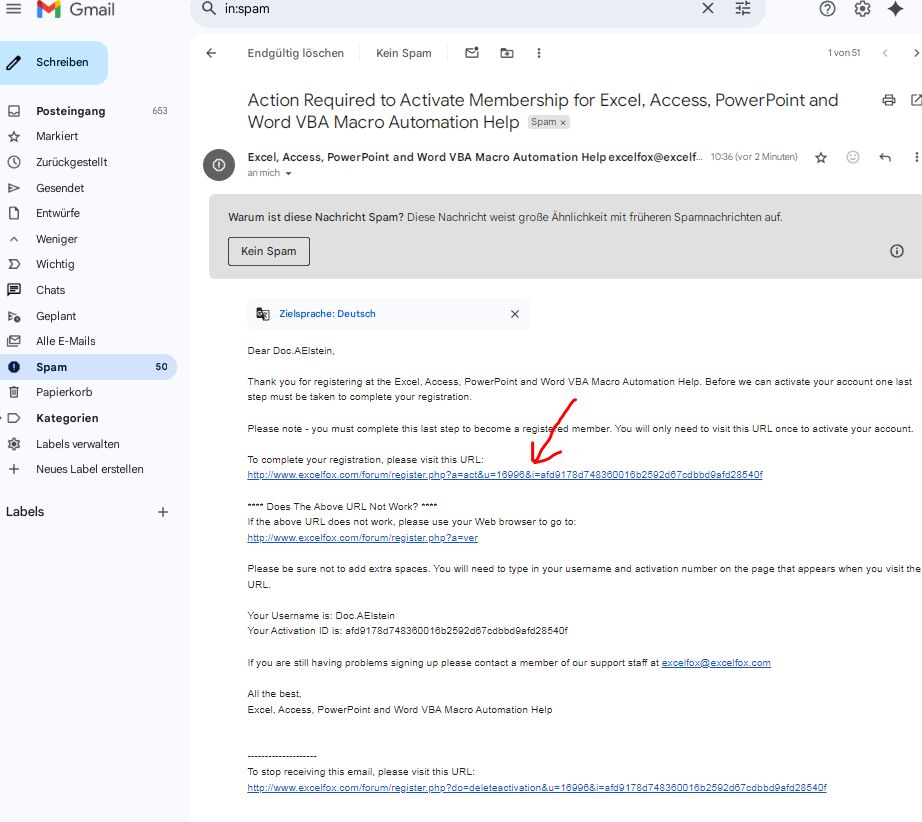Click the Labels heading in the sidebar
The width and height of the screenshot is (922, 822).
pyautogui.click(x=25, y=512)
